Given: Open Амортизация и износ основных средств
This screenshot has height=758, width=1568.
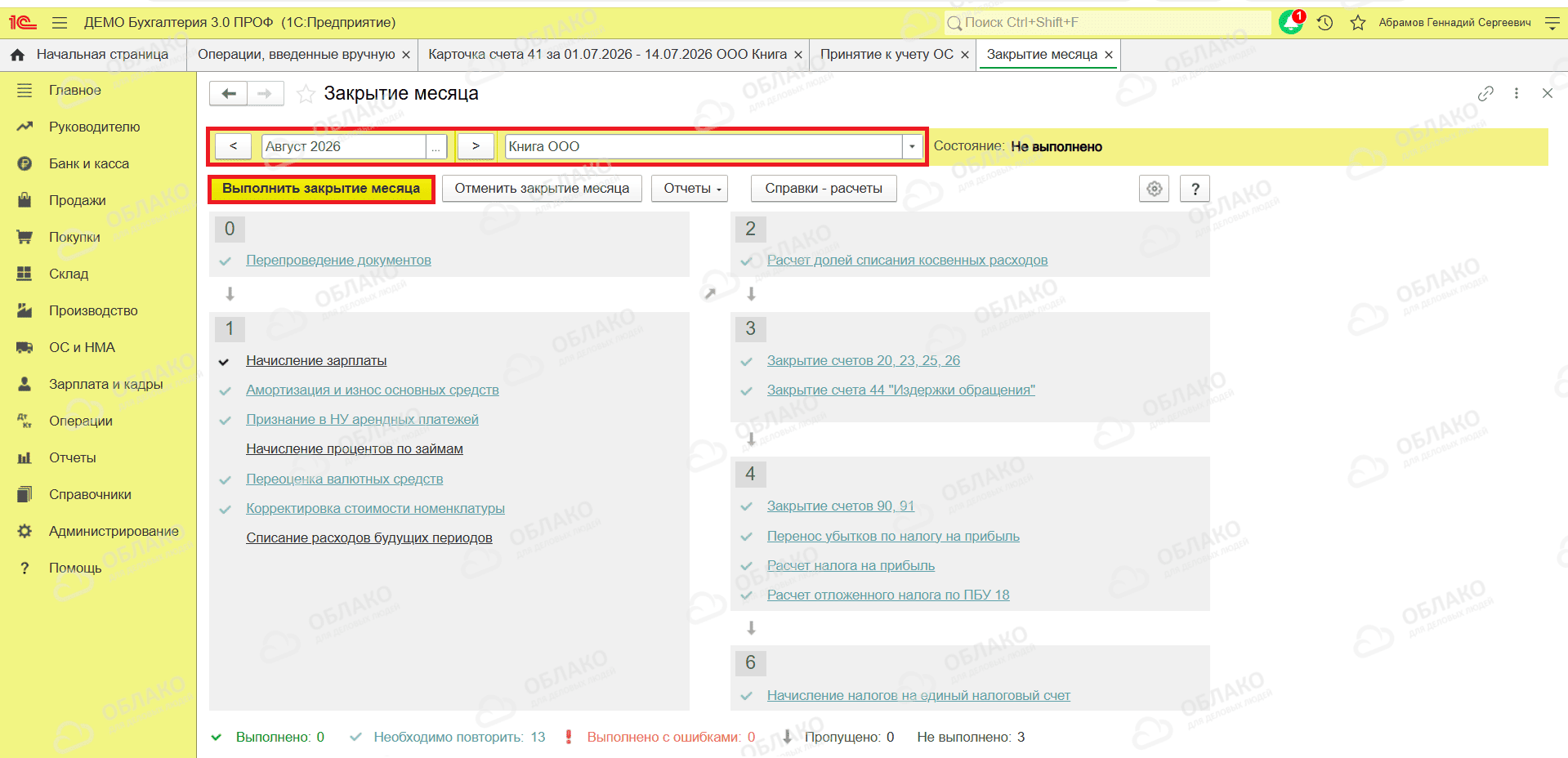Looking at the screenshot, I should 373,390.
